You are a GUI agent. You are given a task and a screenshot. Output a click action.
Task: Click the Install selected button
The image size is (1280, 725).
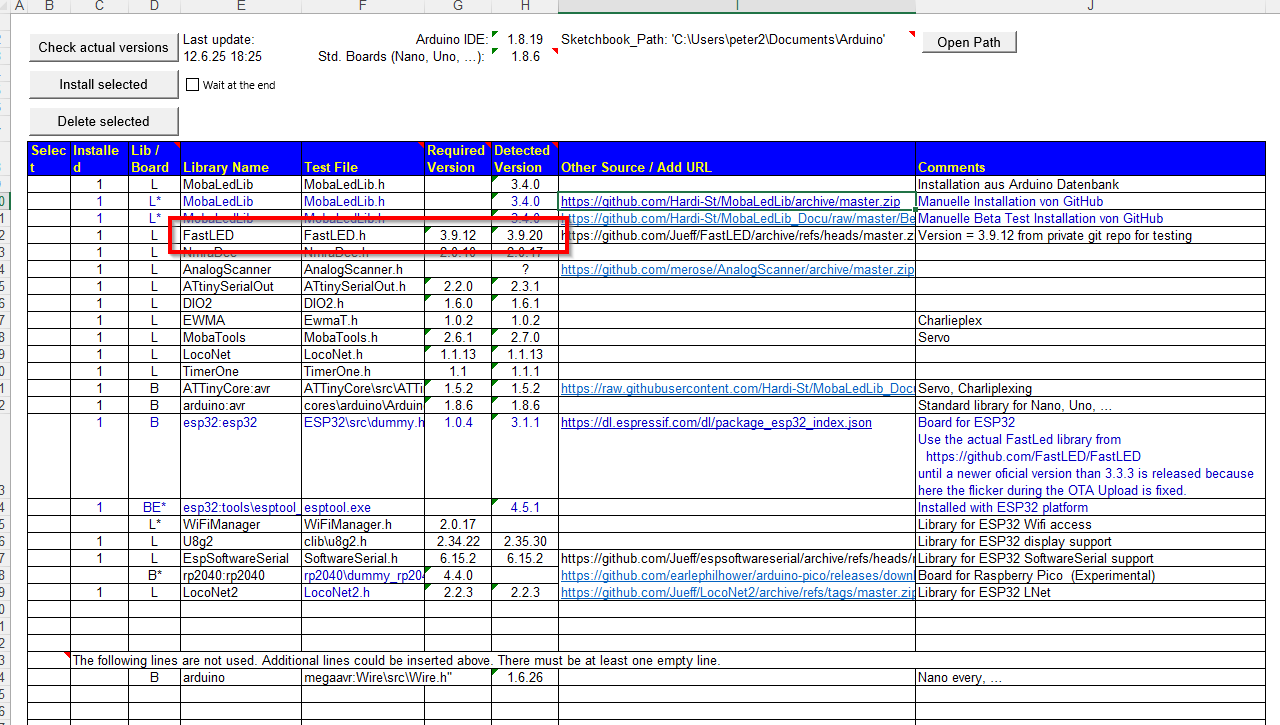pyautogui.click(x=104, y=84)
